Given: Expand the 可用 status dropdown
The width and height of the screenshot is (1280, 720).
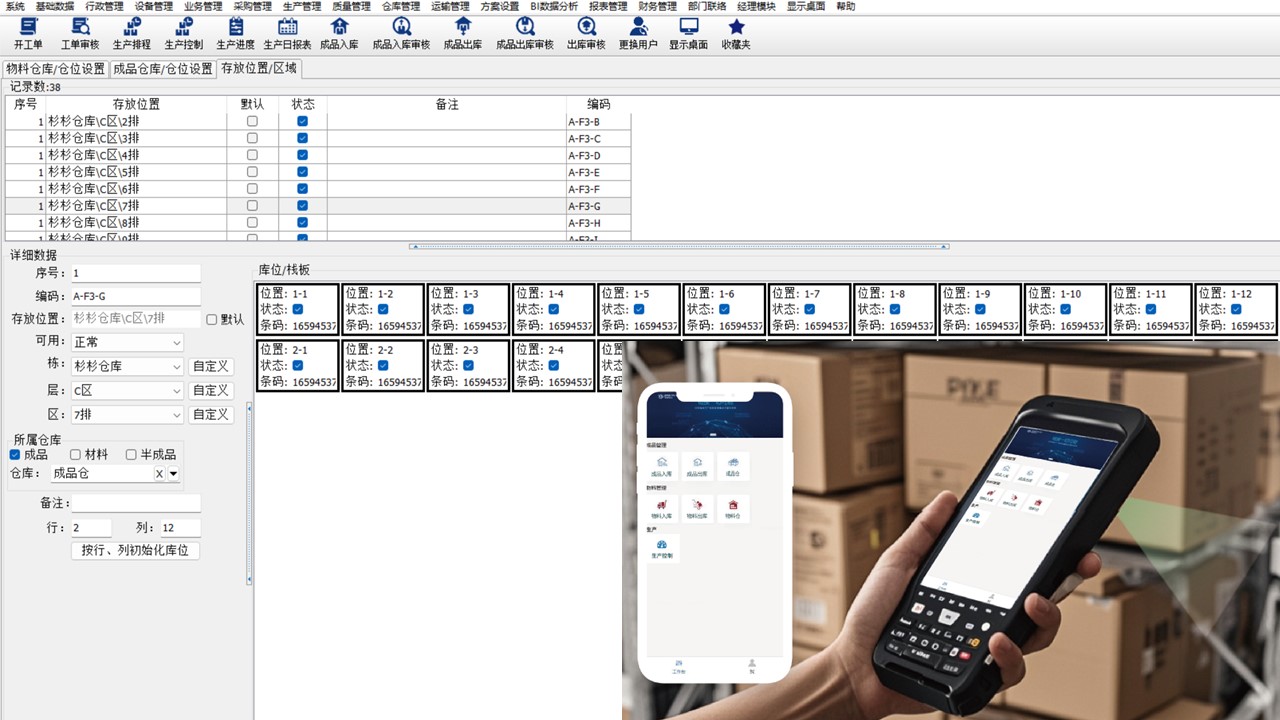Looking at the screenshot, I should (177, 343).
